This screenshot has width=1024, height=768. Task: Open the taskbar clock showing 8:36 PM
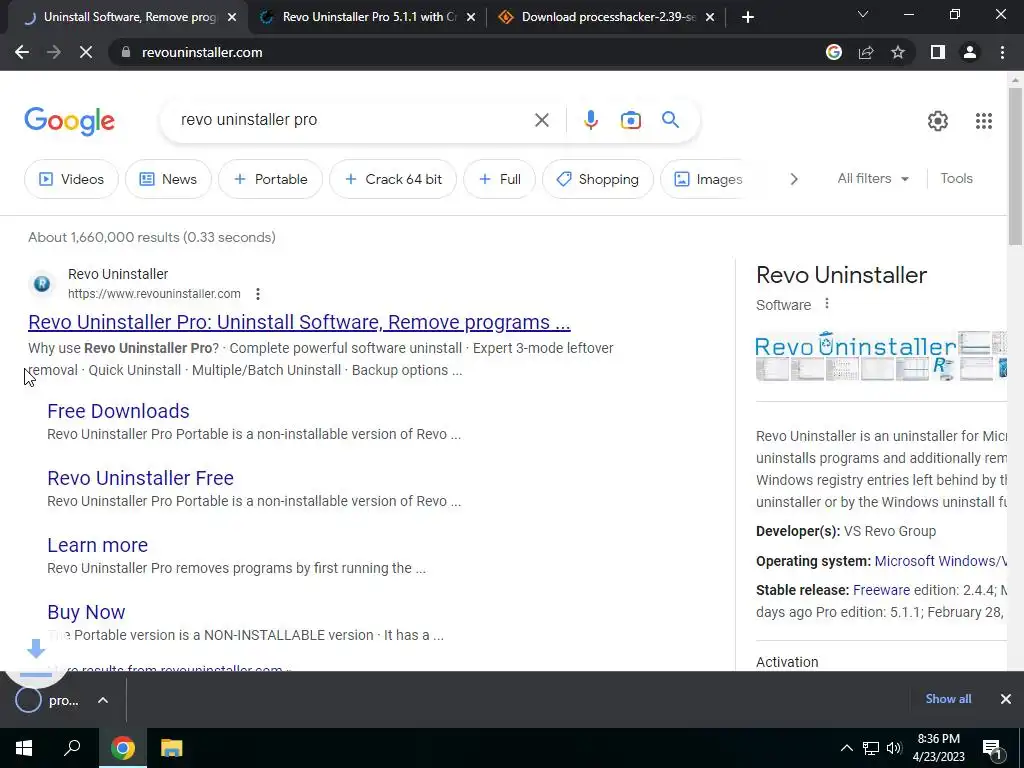(938, 748)
